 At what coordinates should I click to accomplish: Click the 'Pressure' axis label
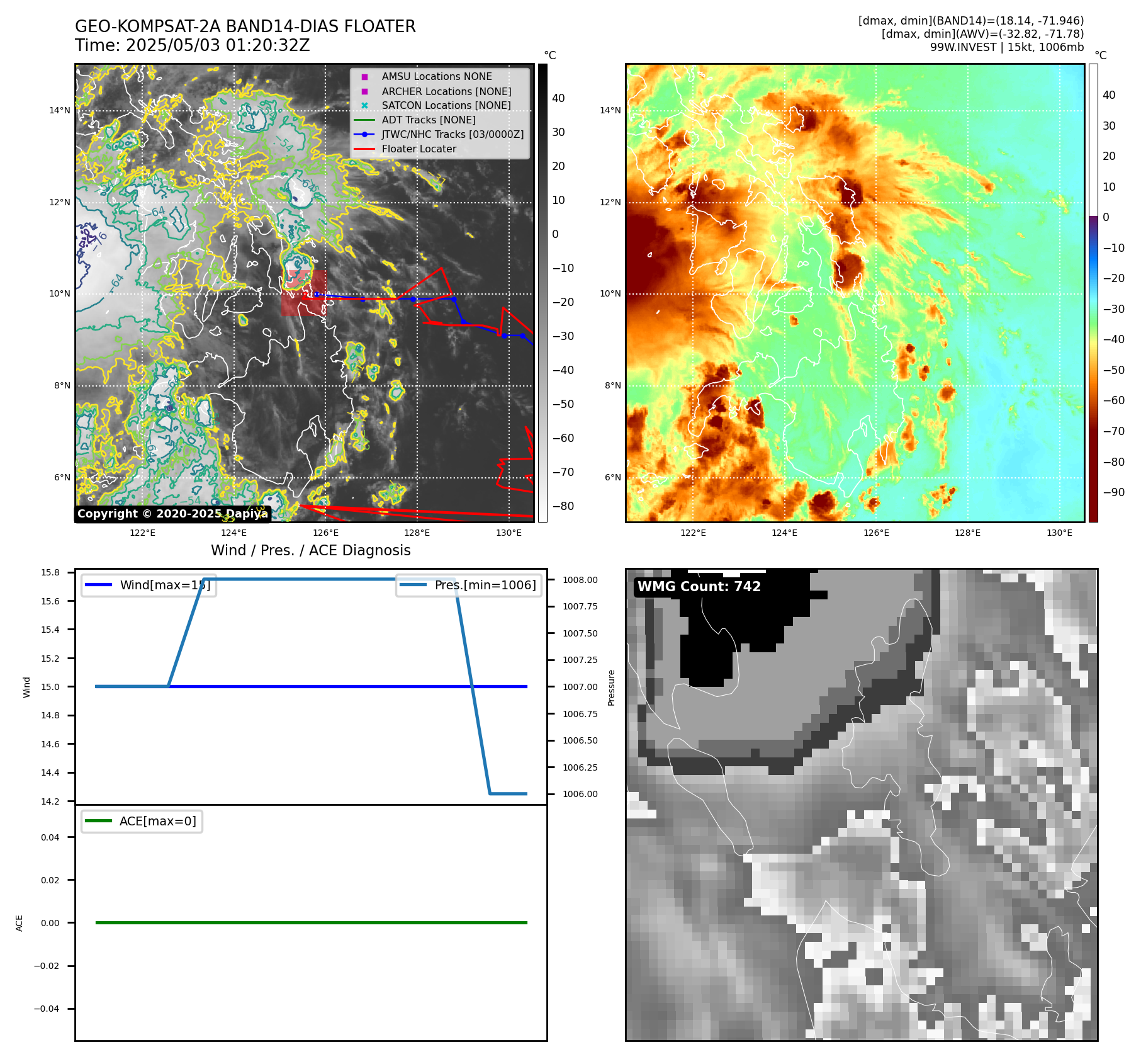tap(611, 688)
